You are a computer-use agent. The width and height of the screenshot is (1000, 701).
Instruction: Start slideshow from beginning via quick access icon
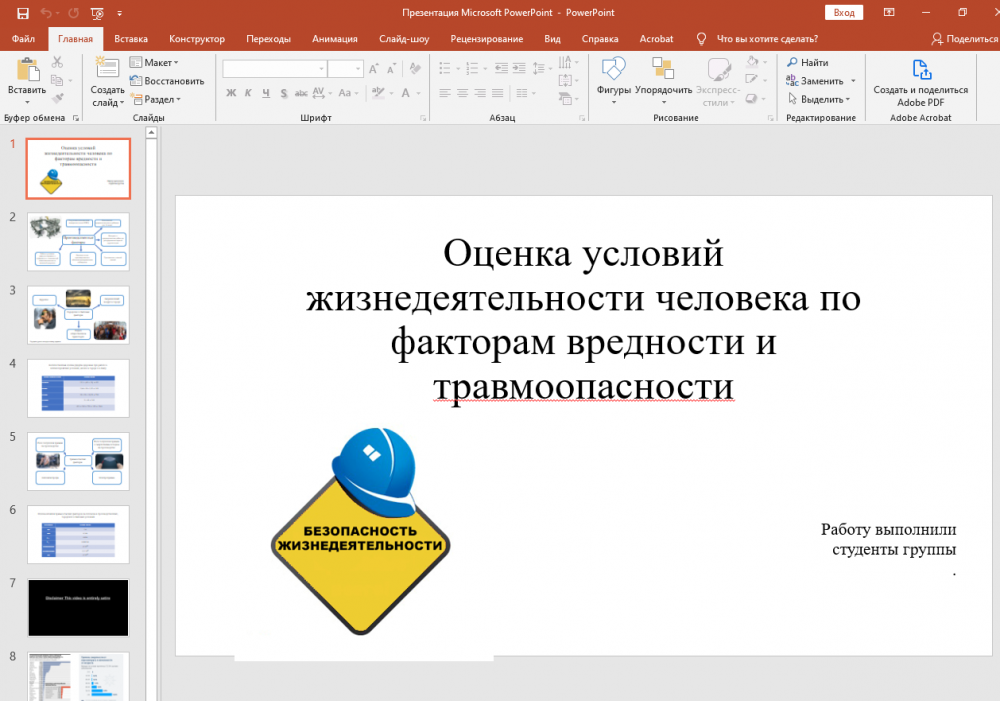pyautogui.click(x=96, y=13)
